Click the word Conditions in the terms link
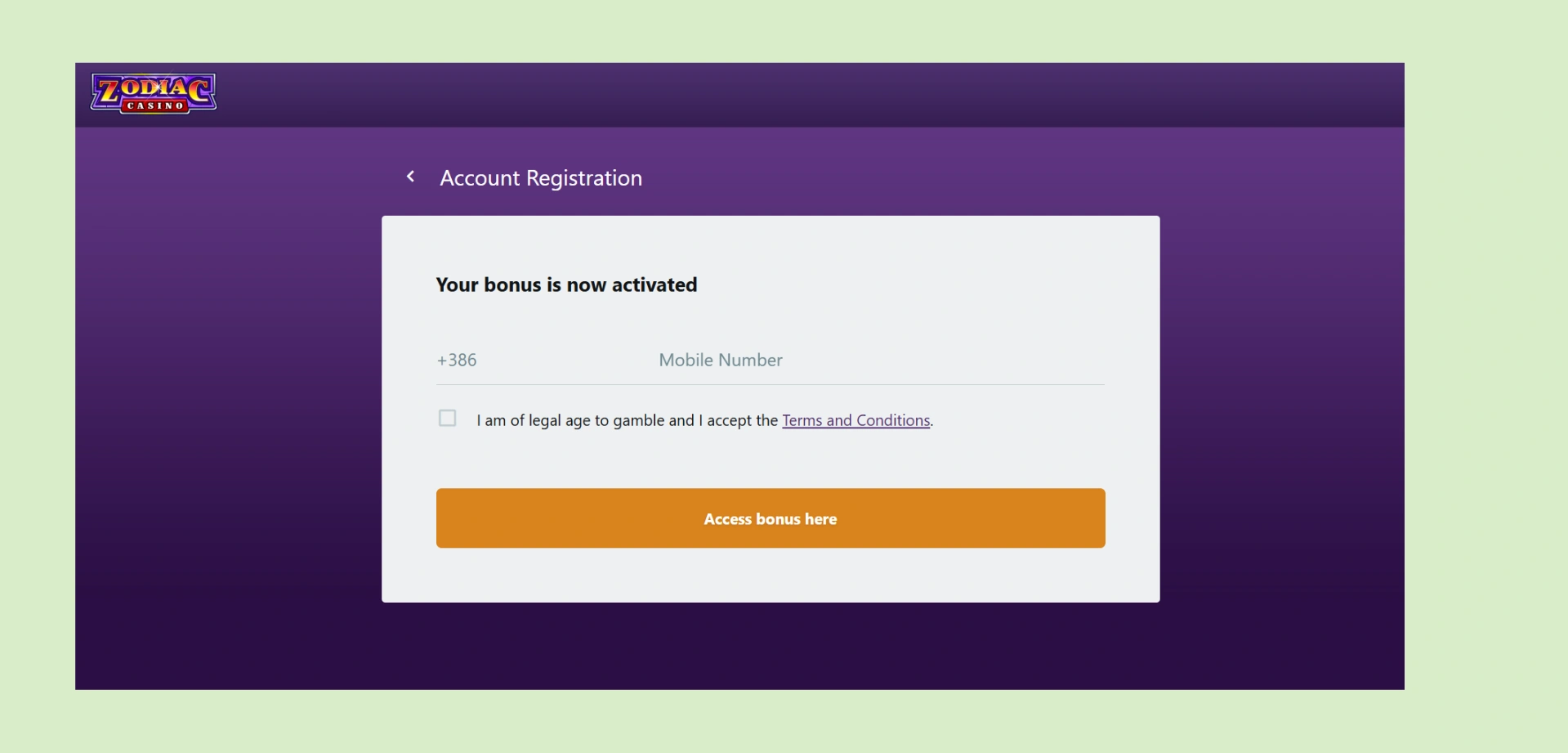The image size is (1568, 753). click(893, 420)
